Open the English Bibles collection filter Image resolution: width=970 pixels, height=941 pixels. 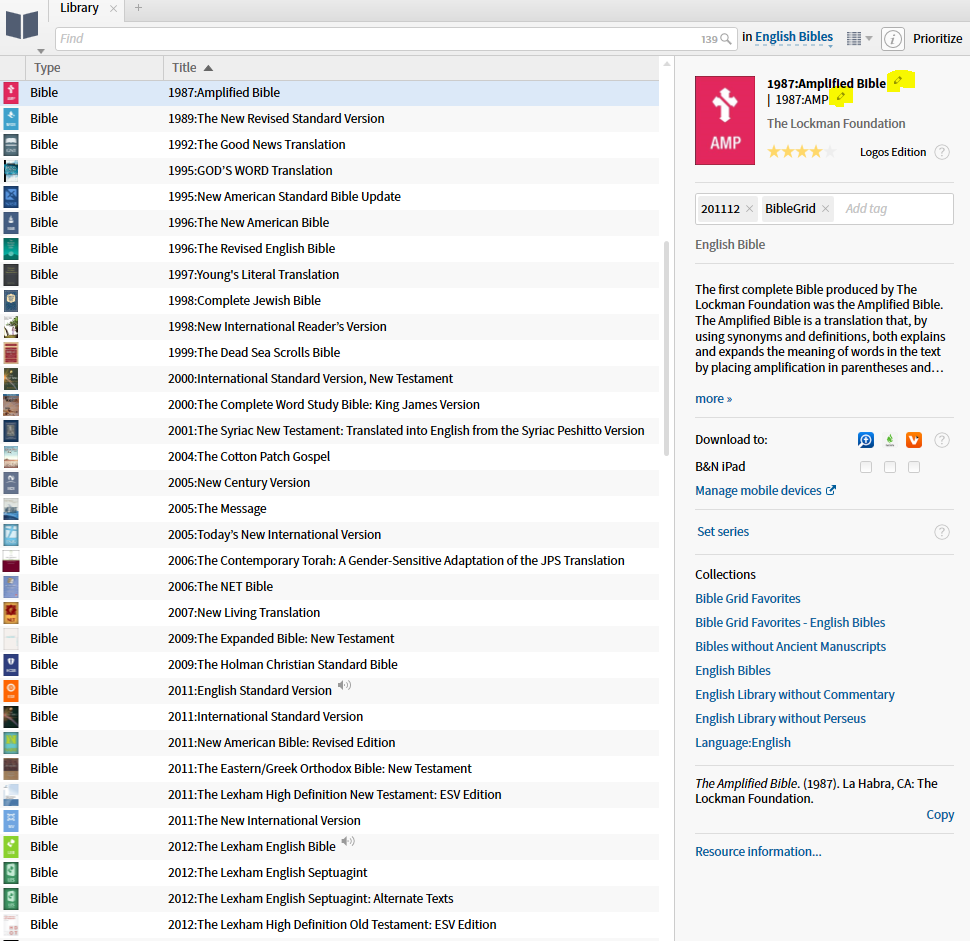pyautogui.click(x=794, y=37)
